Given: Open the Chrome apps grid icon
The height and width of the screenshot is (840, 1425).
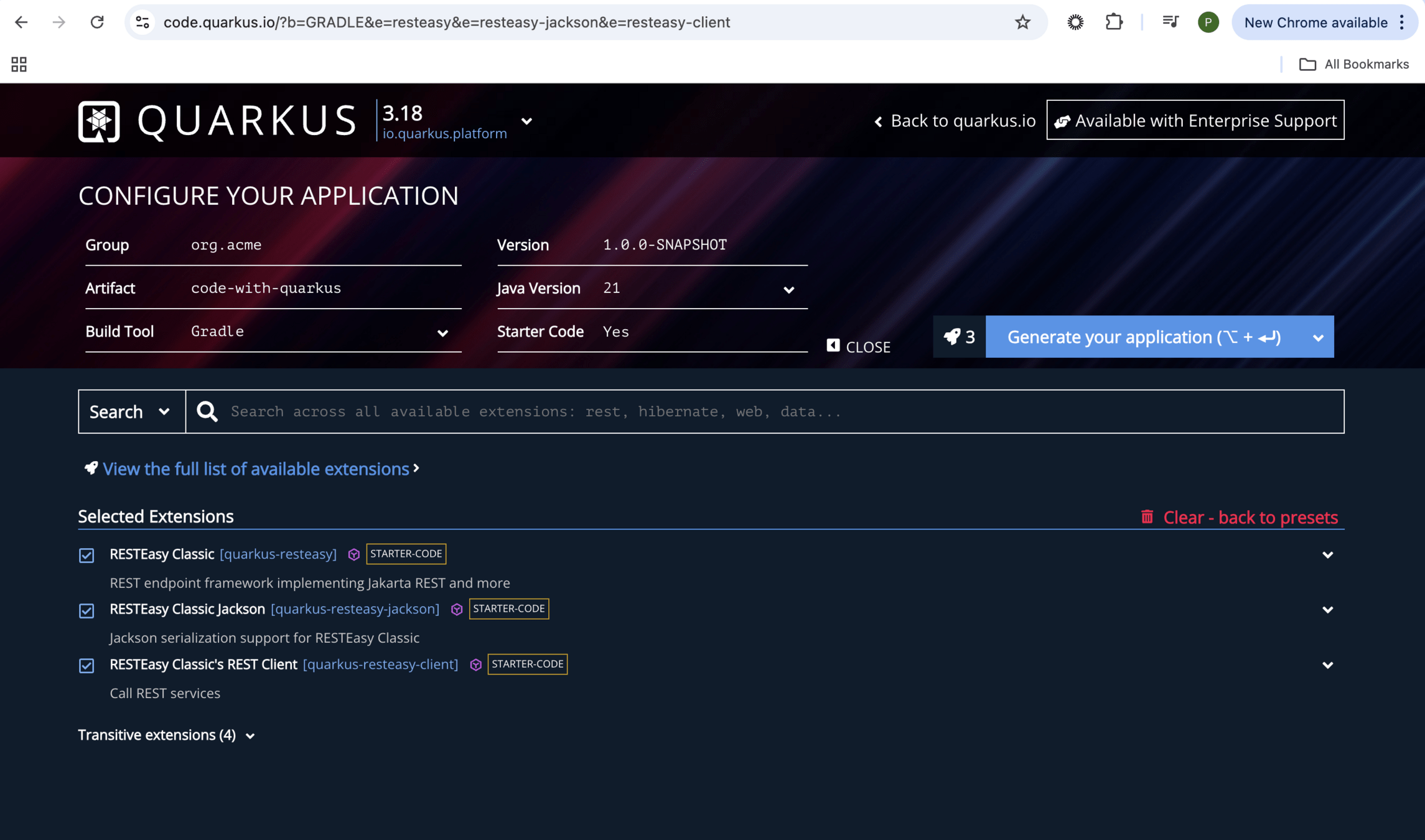Looking at the screenshot, I should (x=19, y=64).
